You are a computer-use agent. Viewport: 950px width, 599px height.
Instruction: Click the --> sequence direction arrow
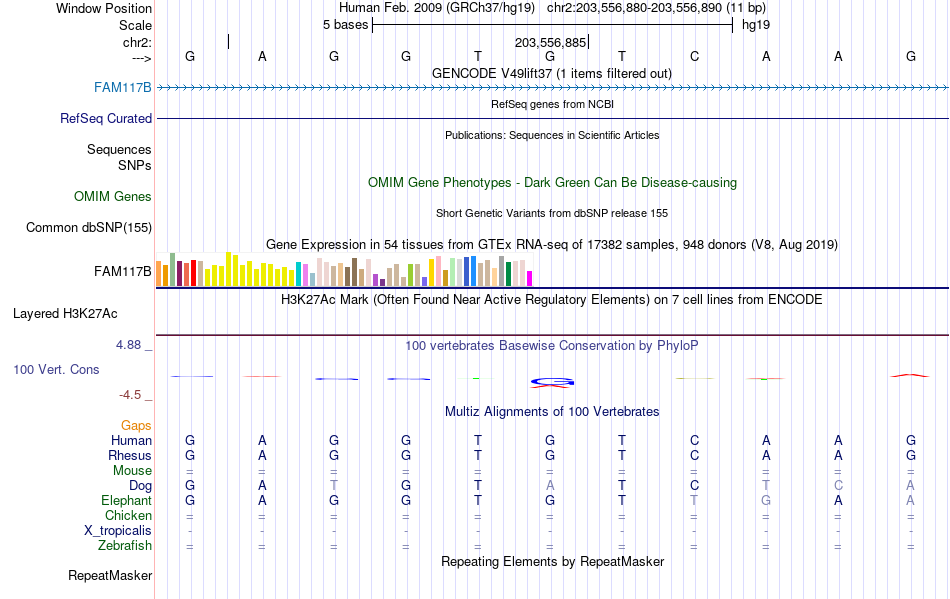(141, 58)
